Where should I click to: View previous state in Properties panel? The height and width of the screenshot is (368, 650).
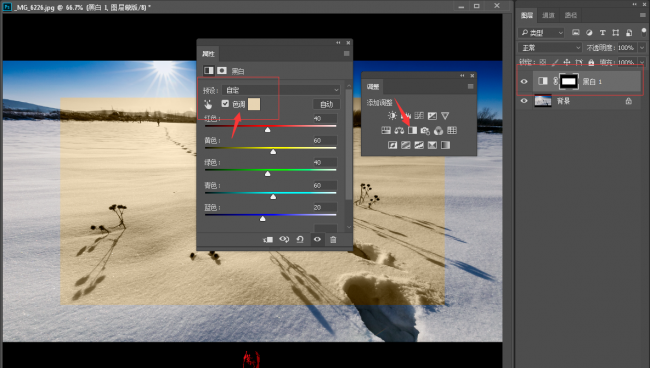[x=284, y=240]
